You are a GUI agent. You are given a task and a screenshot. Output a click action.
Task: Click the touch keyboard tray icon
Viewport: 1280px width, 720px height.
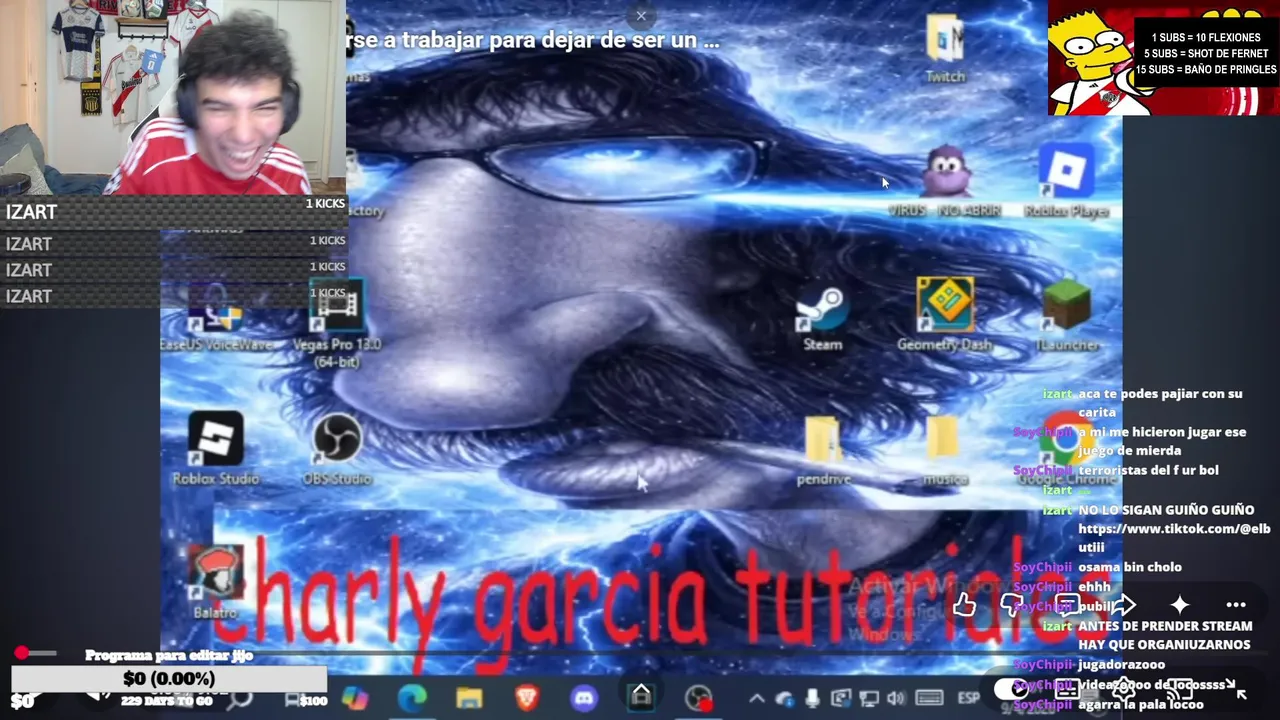(x=929, y=698)
